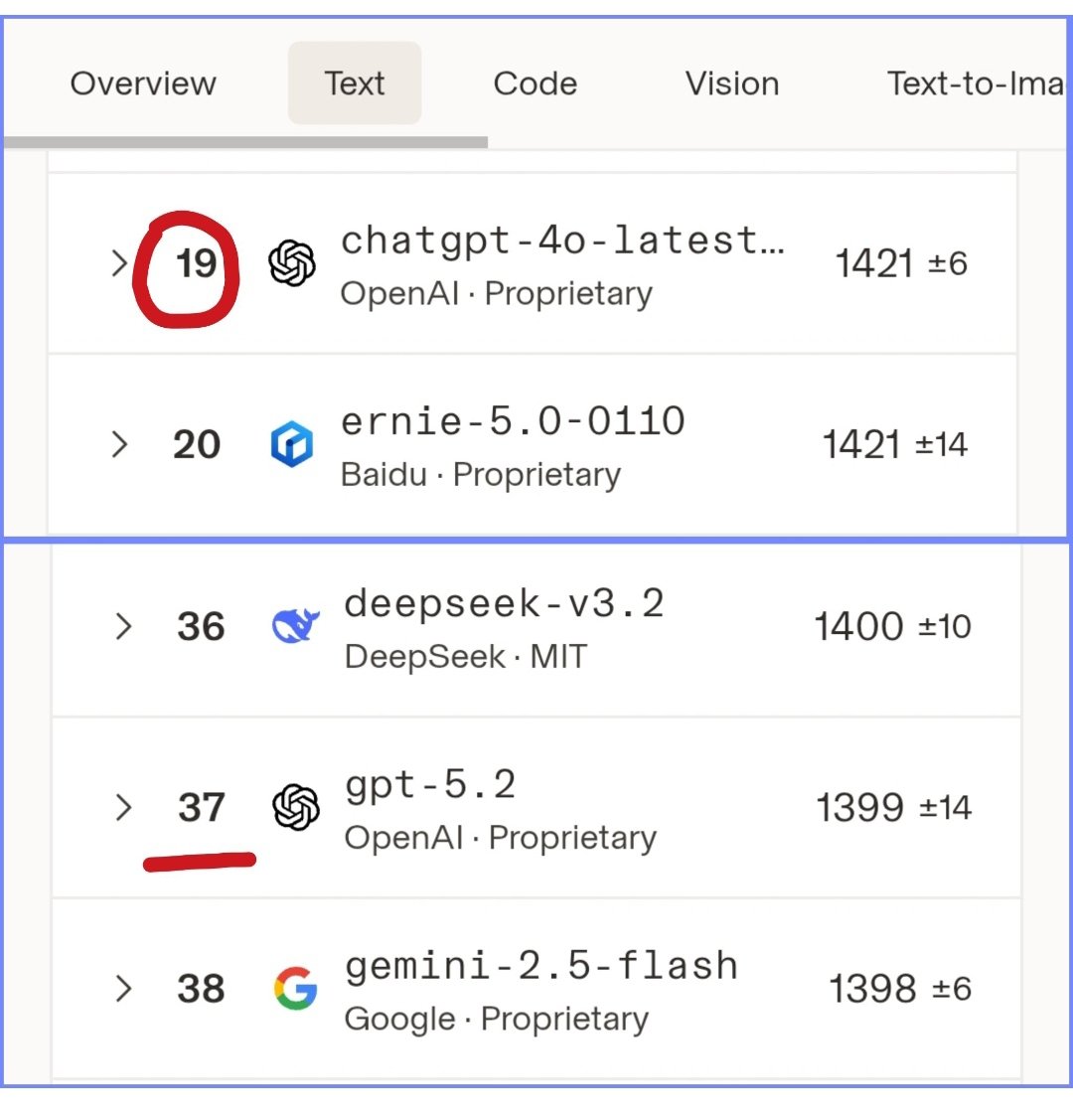1073x1120 pixels.
Task: Click rank number 37
Action: pyautogui.click(x=202, y=807)
